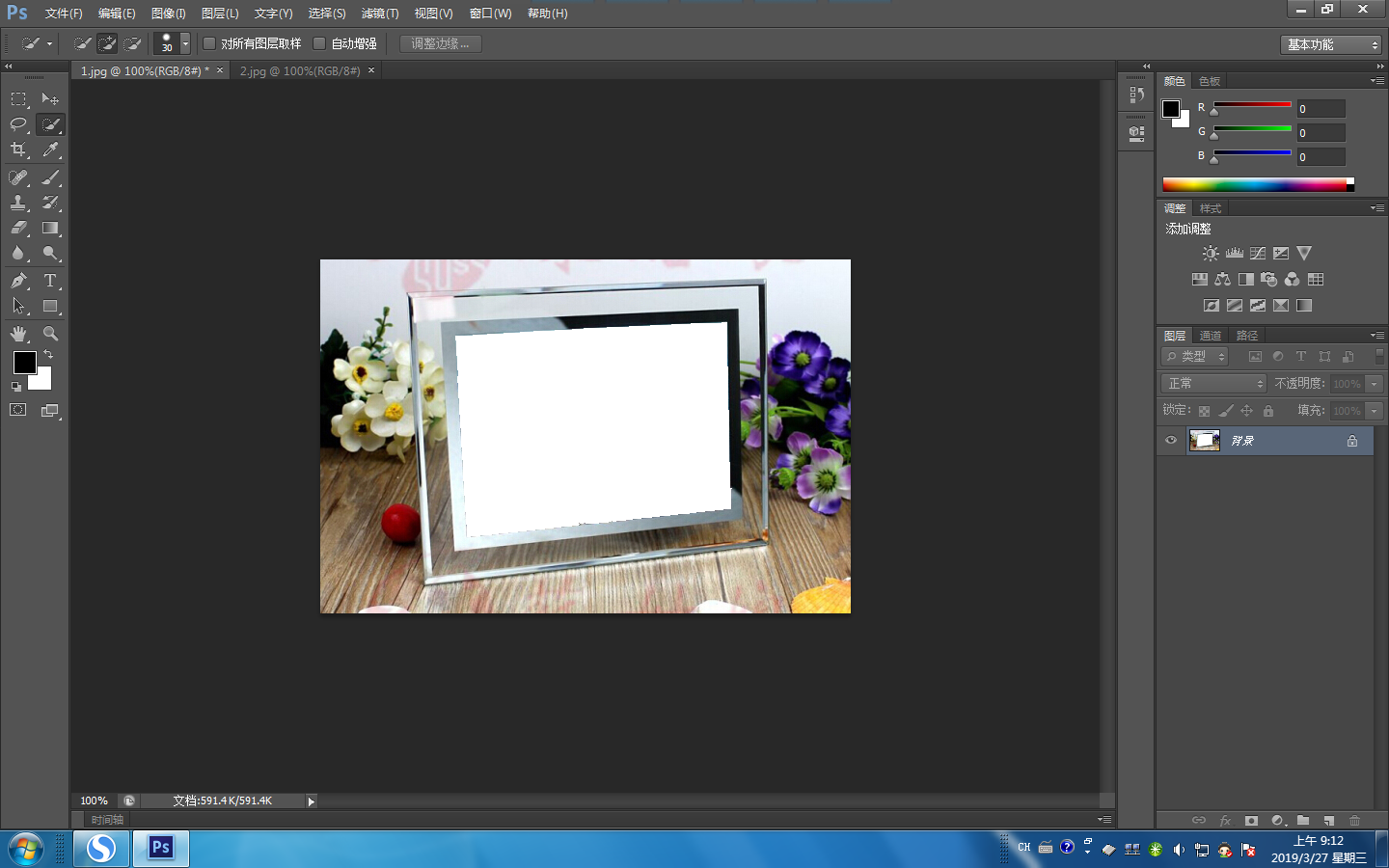Enable 对所有图层取样 checkbox
Image resolution: width=1389 pixels, height=868 pixels.
click(x=208, y=43)
